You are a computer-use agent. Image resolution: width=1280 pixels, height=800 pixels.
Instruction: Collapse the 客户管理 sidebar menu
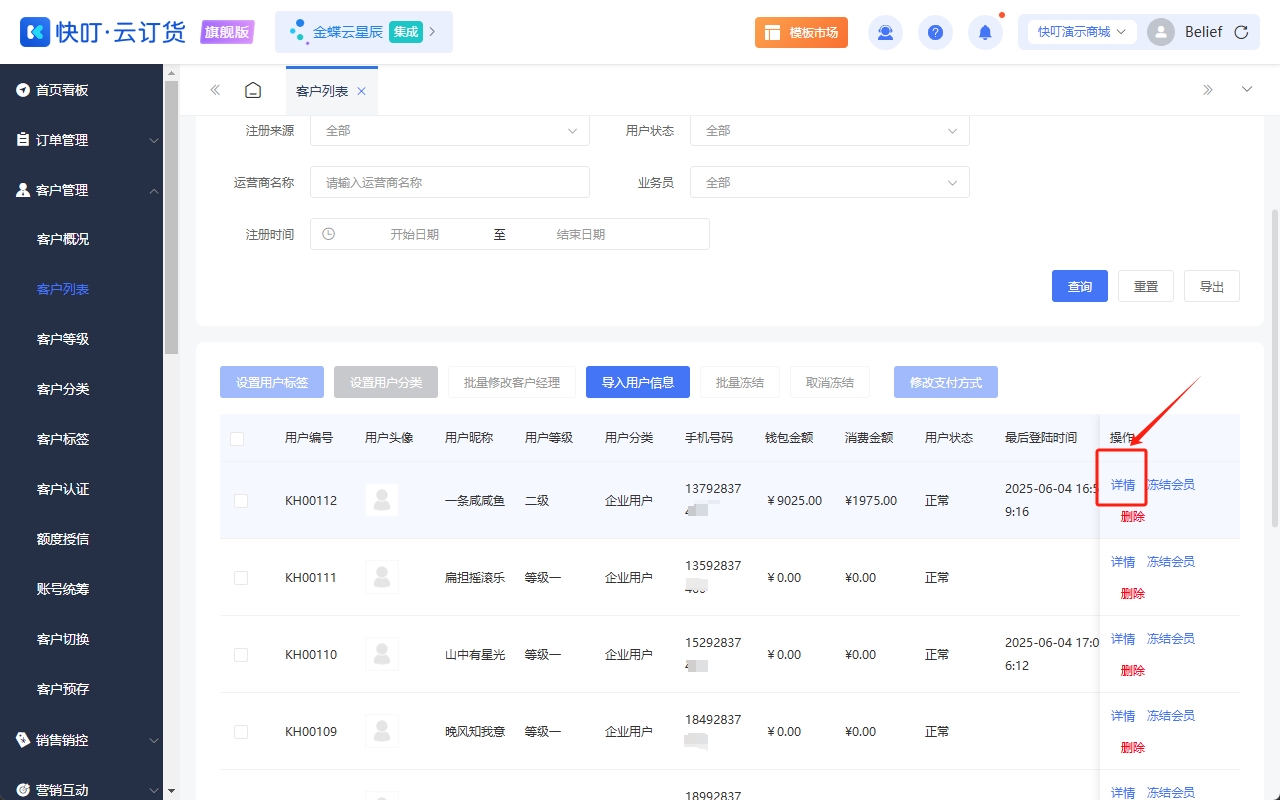82,190
